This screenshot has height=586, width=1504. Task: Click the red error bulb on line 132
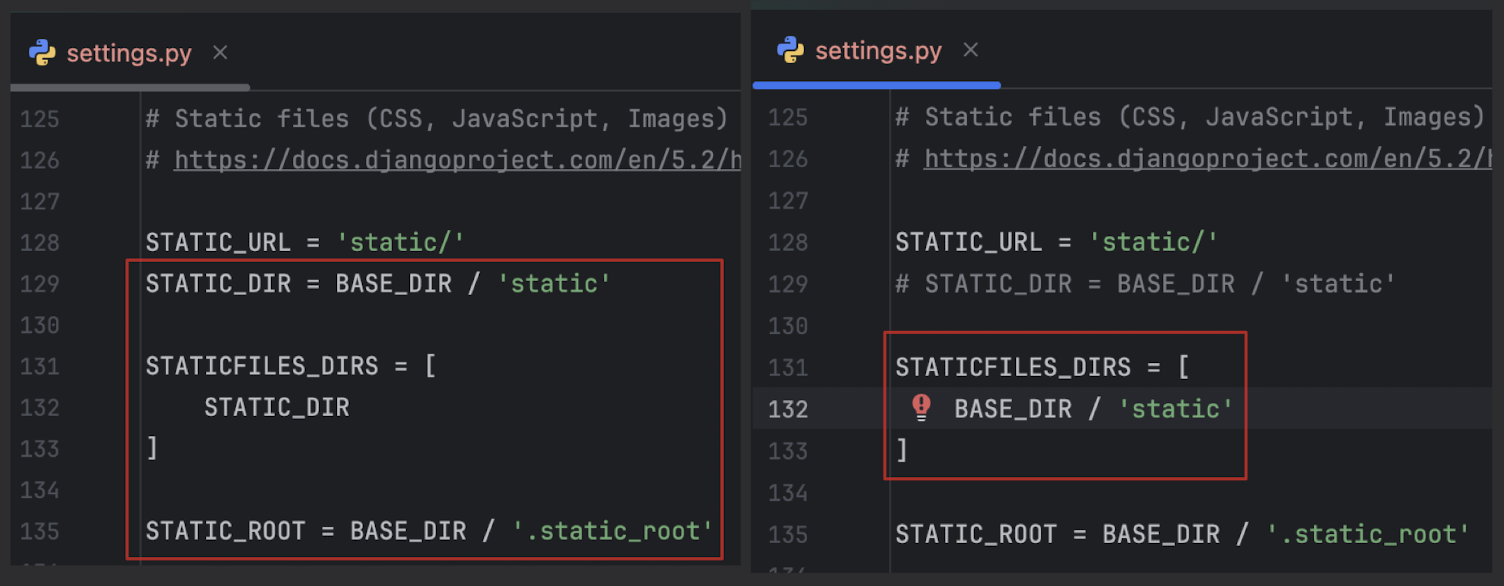(x=921, y=407)
